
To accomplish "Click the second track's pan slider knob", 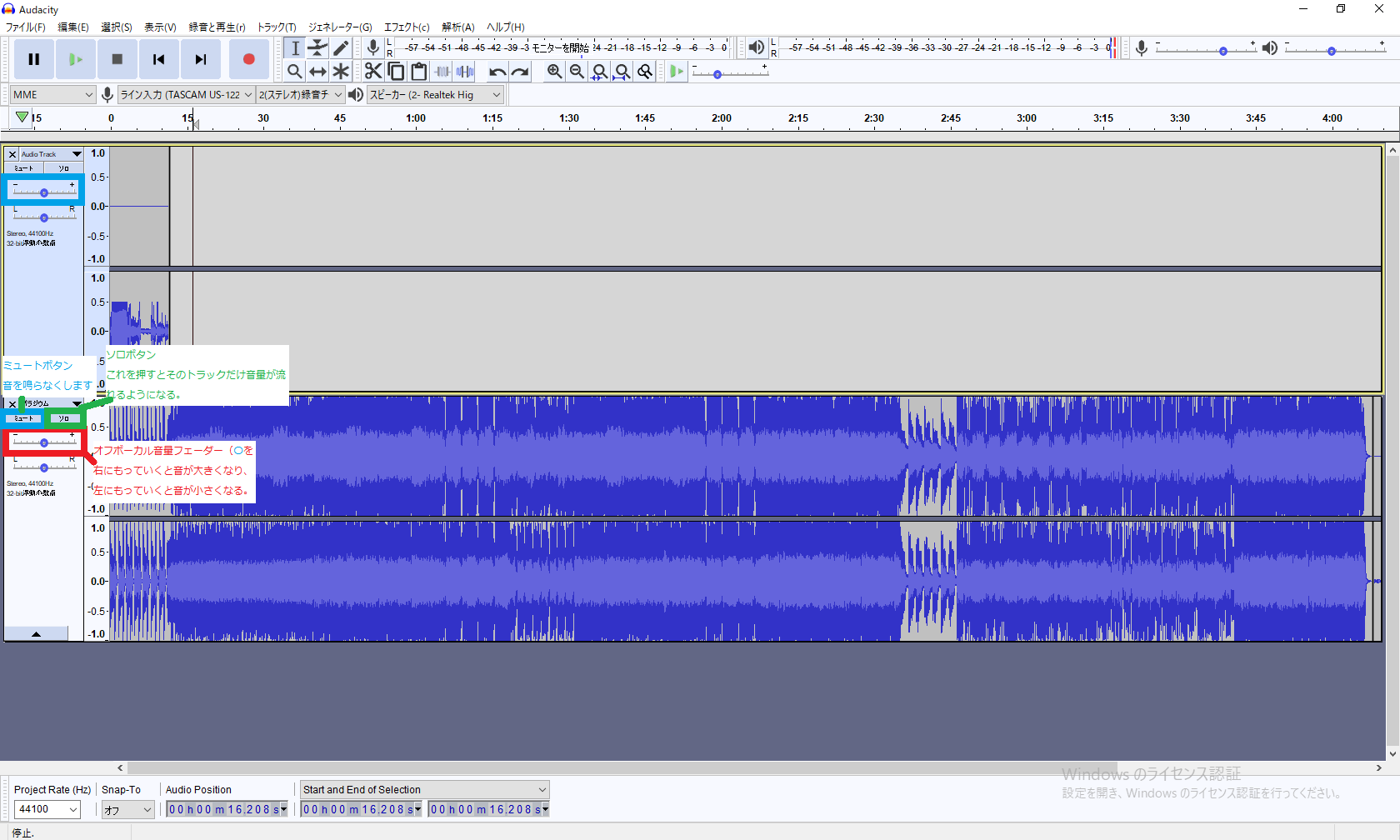I will pos(44,467).
